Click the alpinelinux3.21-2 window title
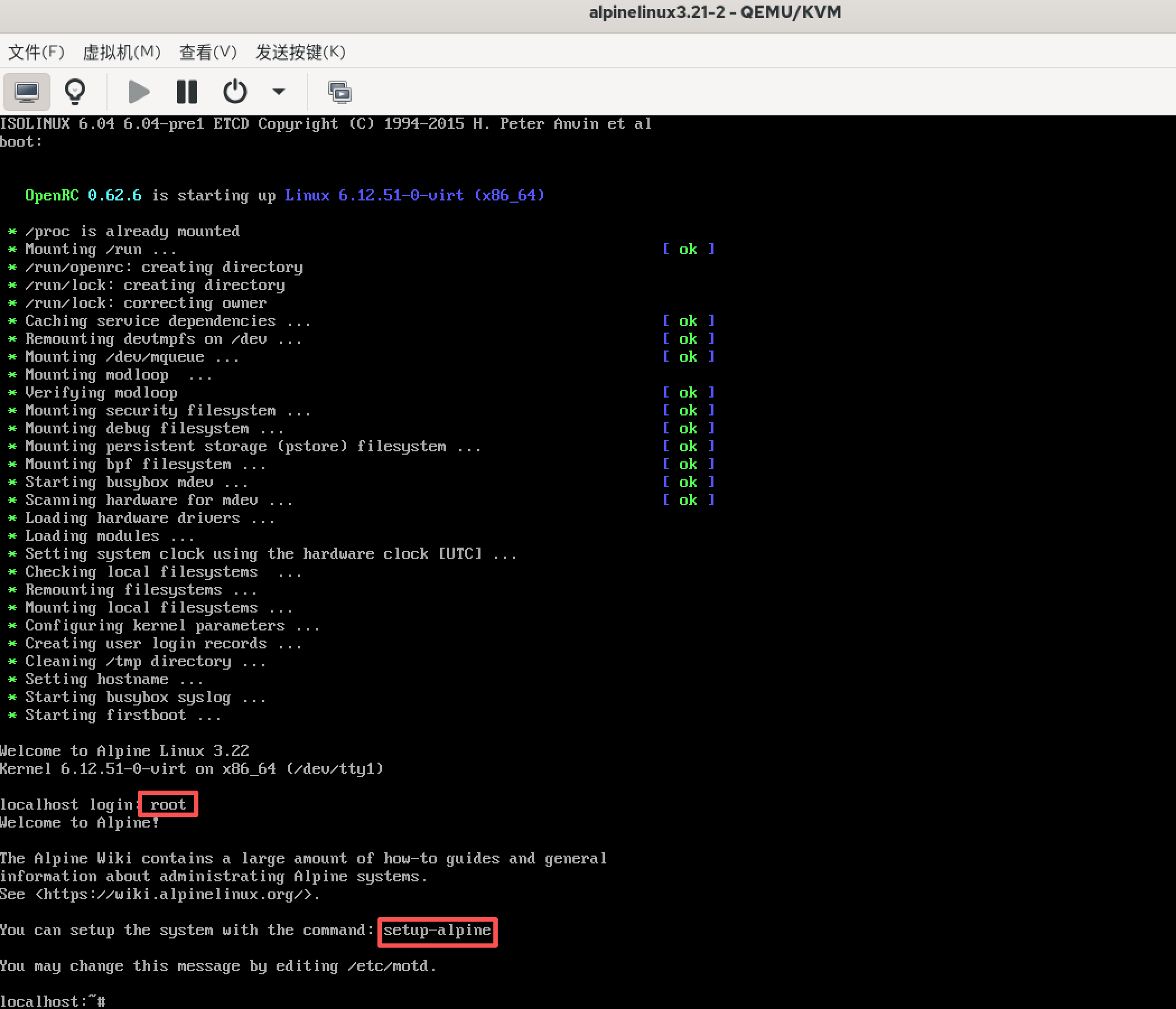The image size is (1176, 1009). coord(715,12)
